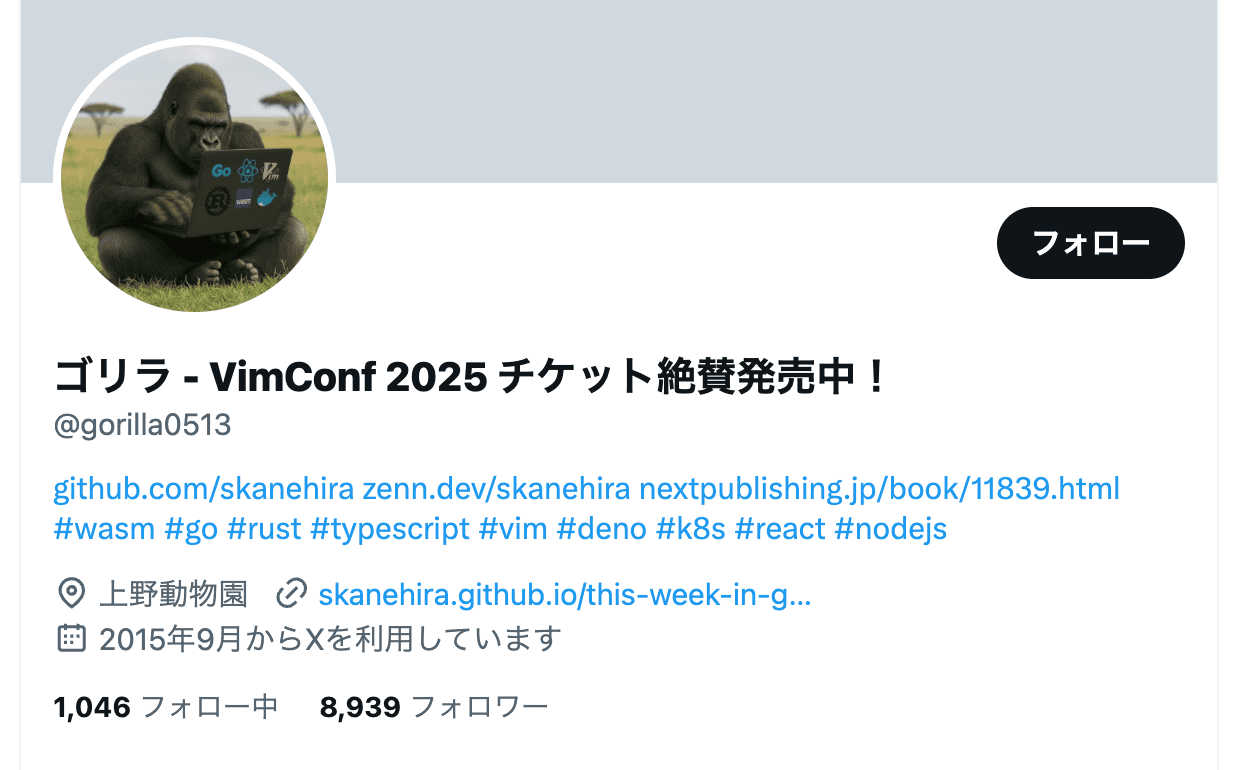The image size is (1242, 770).
Task: Select the #deno hashtag
Action: pyautogui.click(x=601, y=529)
